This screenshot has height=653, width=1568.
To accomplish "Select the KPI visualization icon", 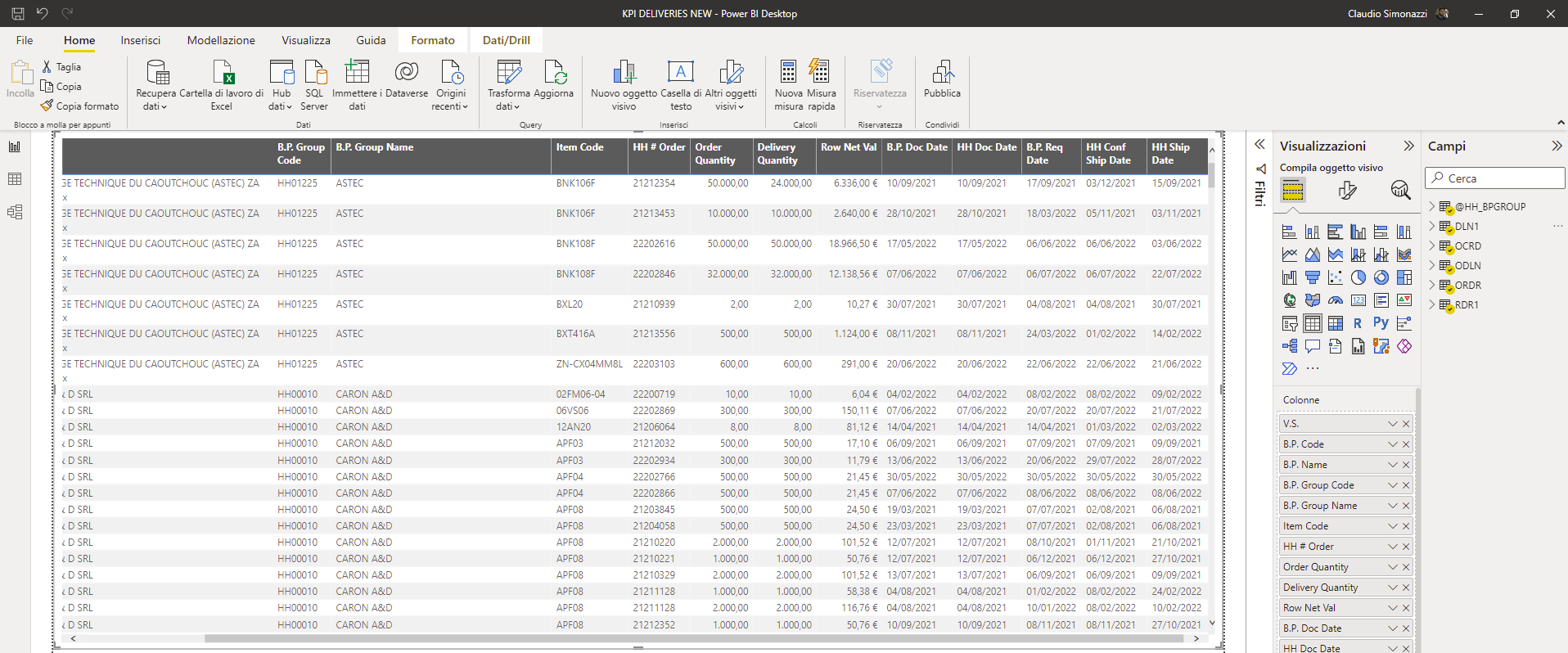I will coord(1404,300).
